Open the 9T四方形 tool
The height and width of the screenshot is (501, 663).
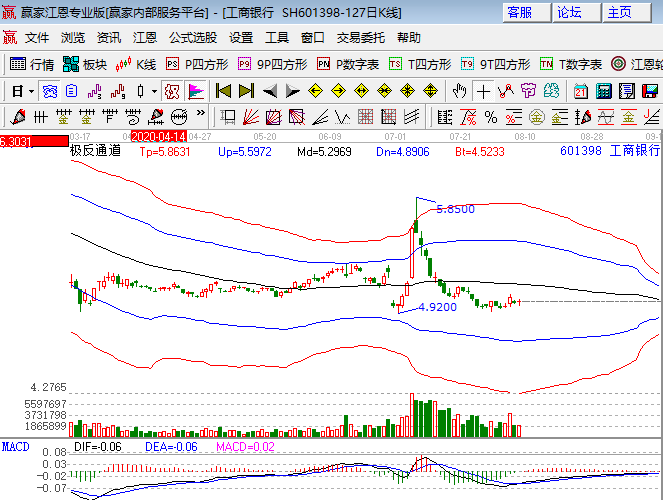495,64
